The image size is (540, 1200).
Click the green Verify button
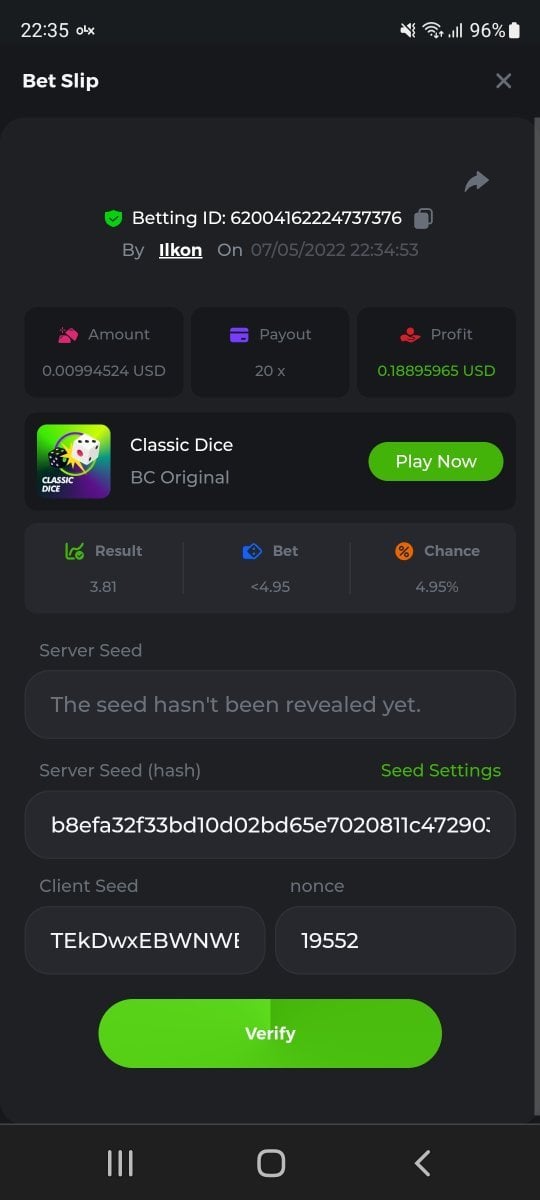pyautogui.click(x=270, y=1033)
